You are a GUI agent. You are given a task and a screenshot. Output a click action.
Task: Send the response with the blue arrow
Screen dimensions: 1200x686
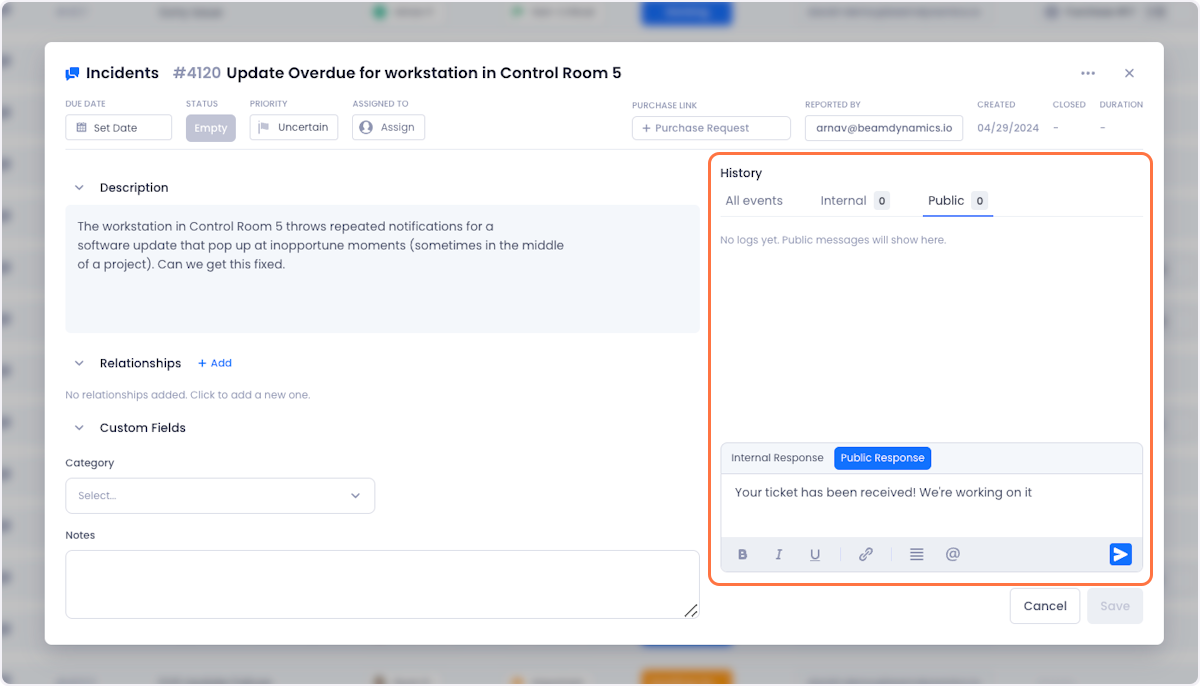[x=1120, y=554]
